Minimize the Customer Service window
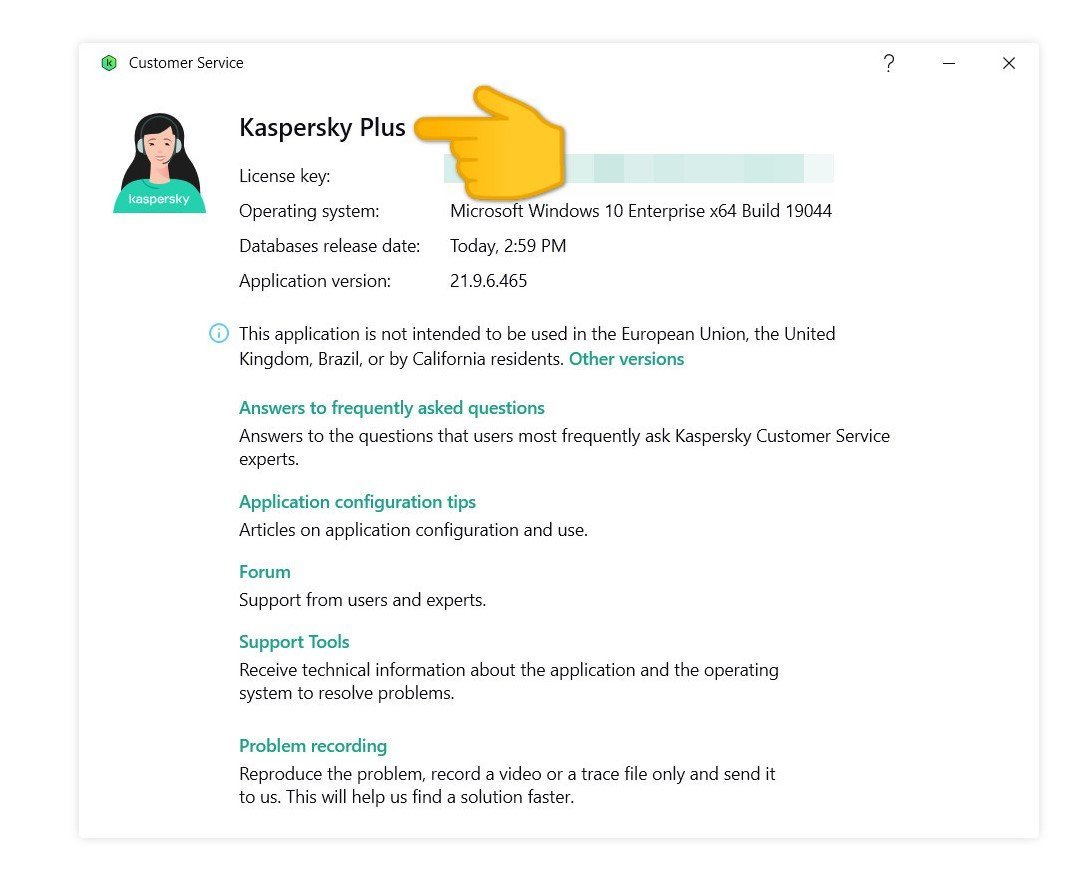This screenshot has width=1083, height=872. [948, 63]
